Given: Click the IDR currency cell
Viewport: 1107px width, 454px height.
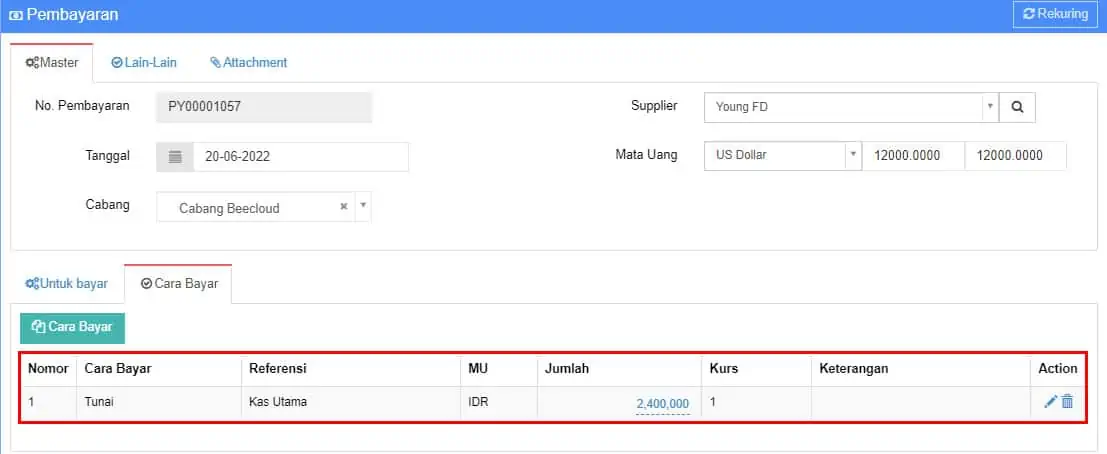Looking at the screenshot, I should tap(499, 402).
